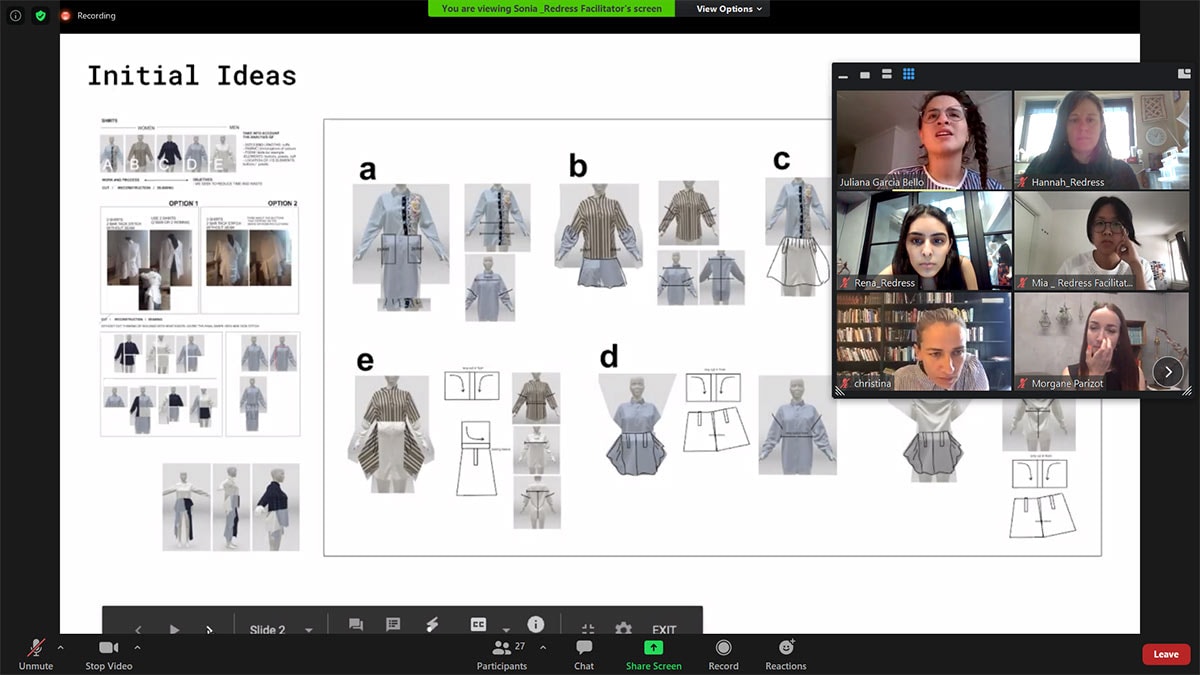Click the red Leave button

[1166, 654]
